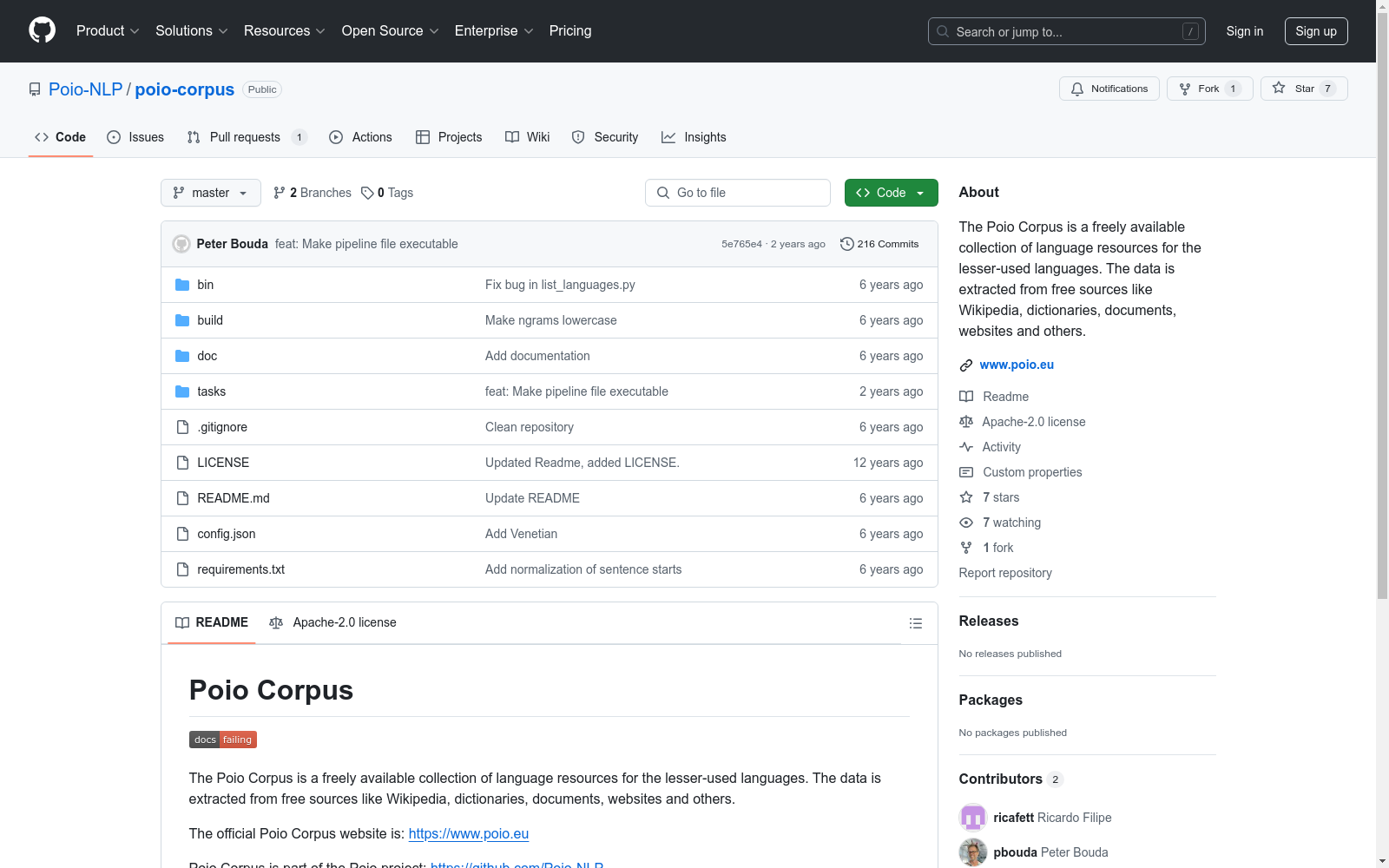The height and width of the screenshot is (868, 1389).
Task: Switch to the Security tab
Action: point(605,137)
